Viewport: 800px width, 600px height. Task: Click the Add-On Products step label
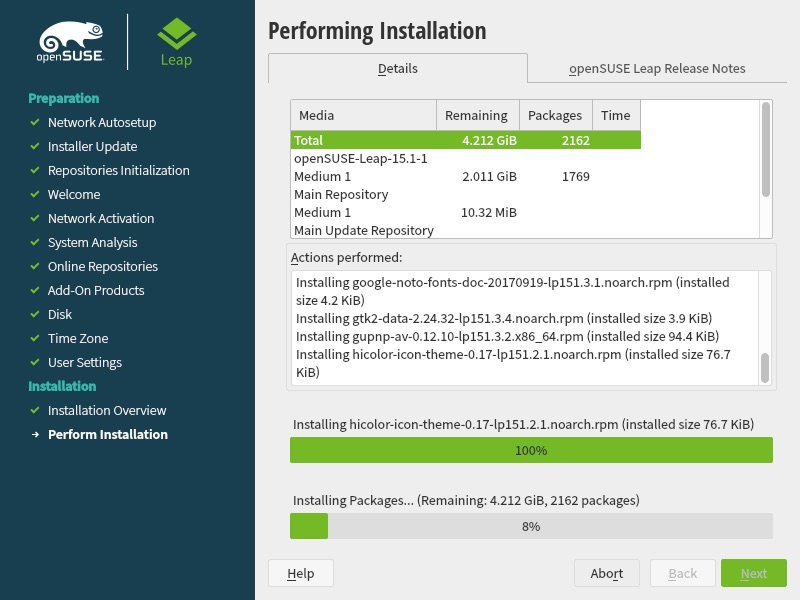click(x=96, y=290)
